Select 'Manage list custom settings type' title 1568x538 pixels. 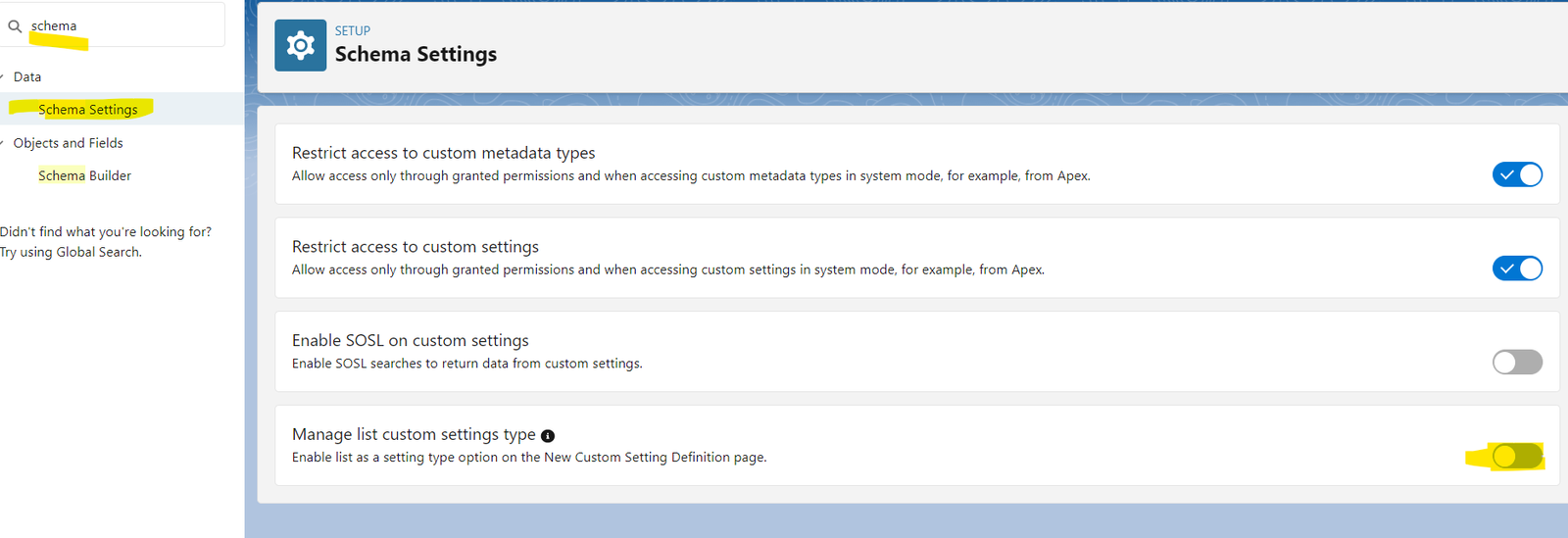pos(414,434)
